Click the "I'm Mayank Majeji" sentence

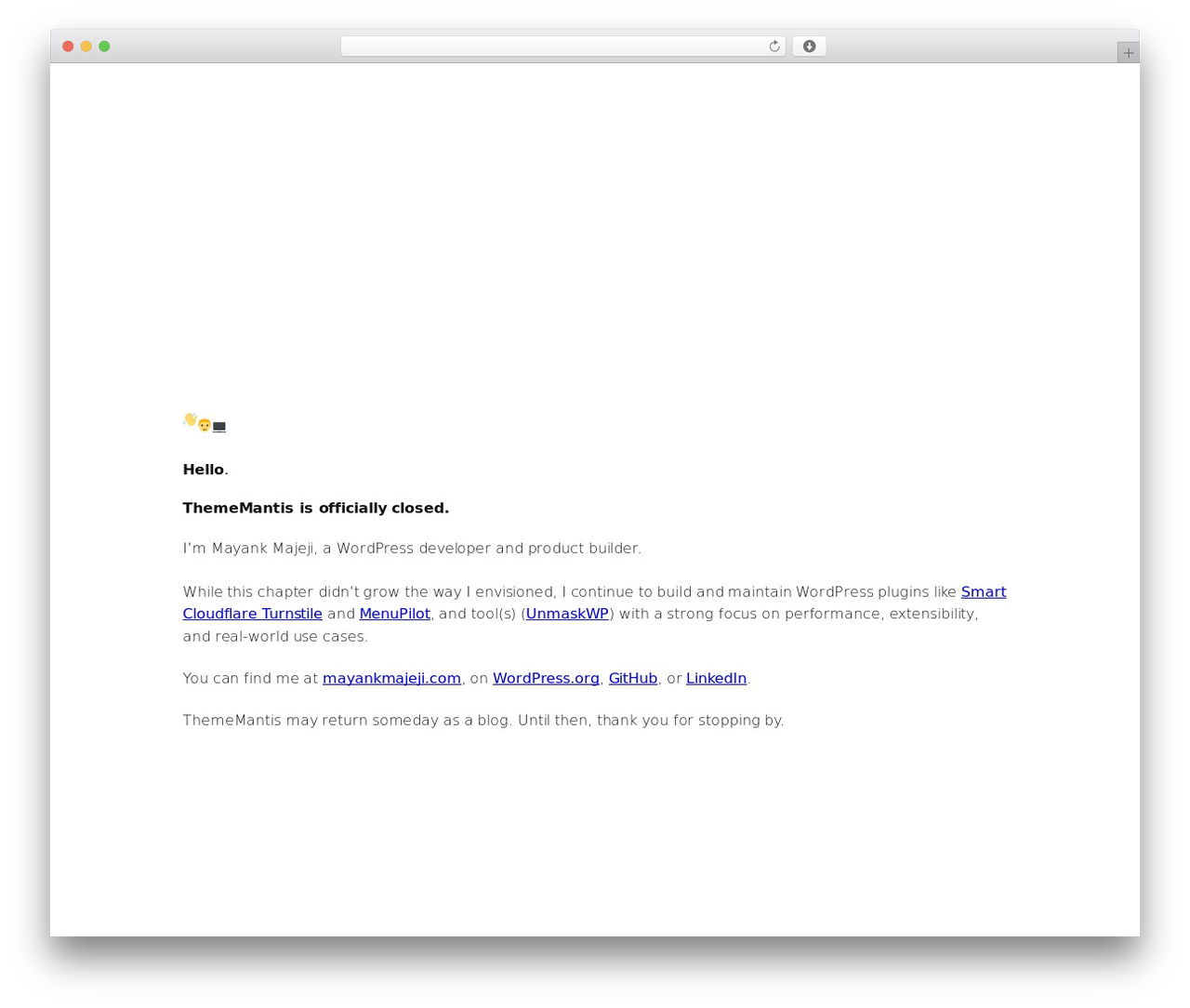(412, 548)
